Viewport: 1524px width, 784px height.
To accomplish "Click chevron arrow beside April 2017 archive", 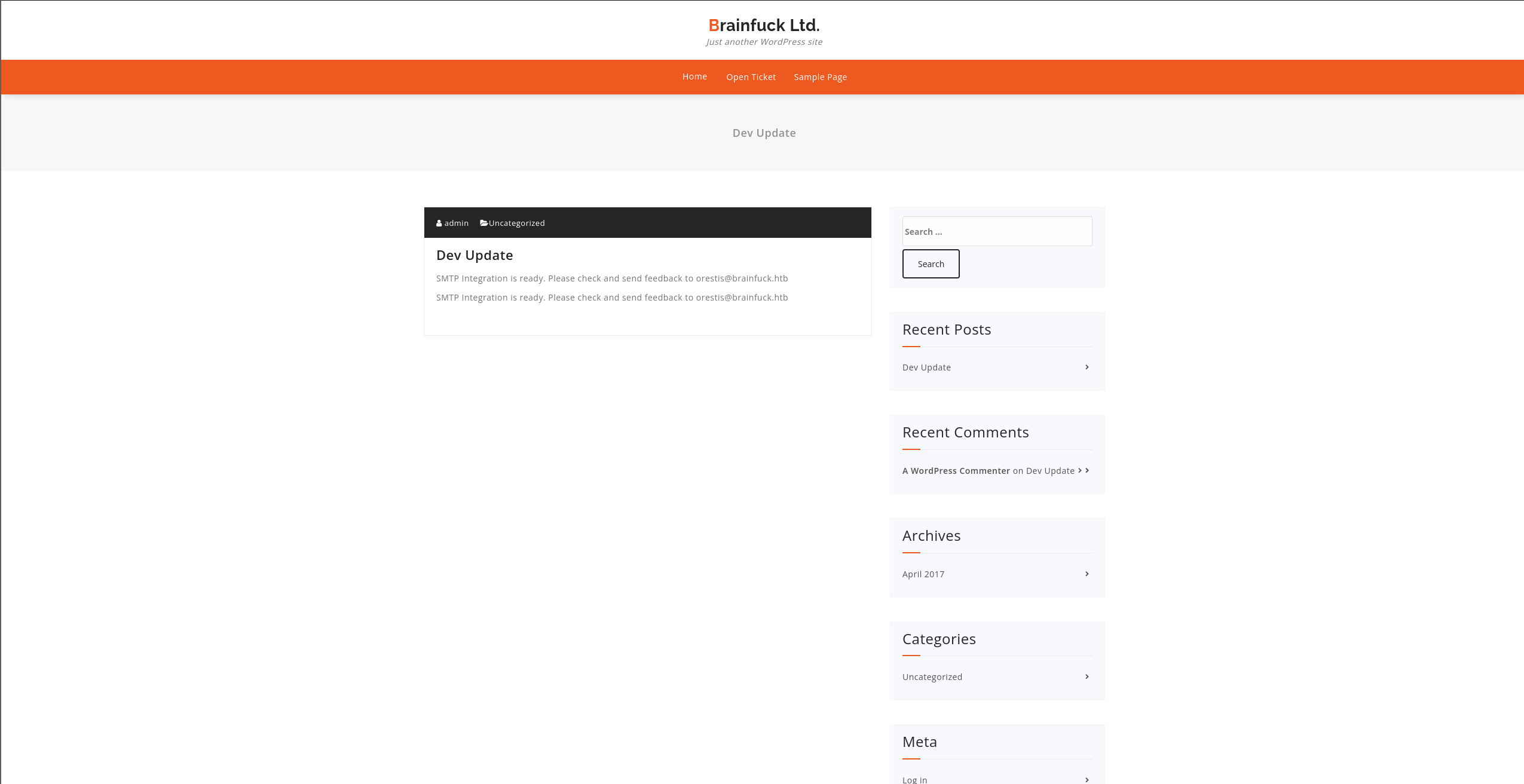I will pos(1087,574).
